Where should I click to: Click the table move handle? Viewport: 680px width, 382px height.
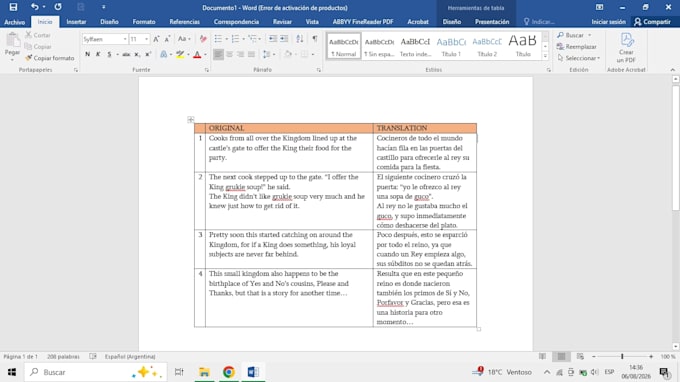click(x=190, y=120)
